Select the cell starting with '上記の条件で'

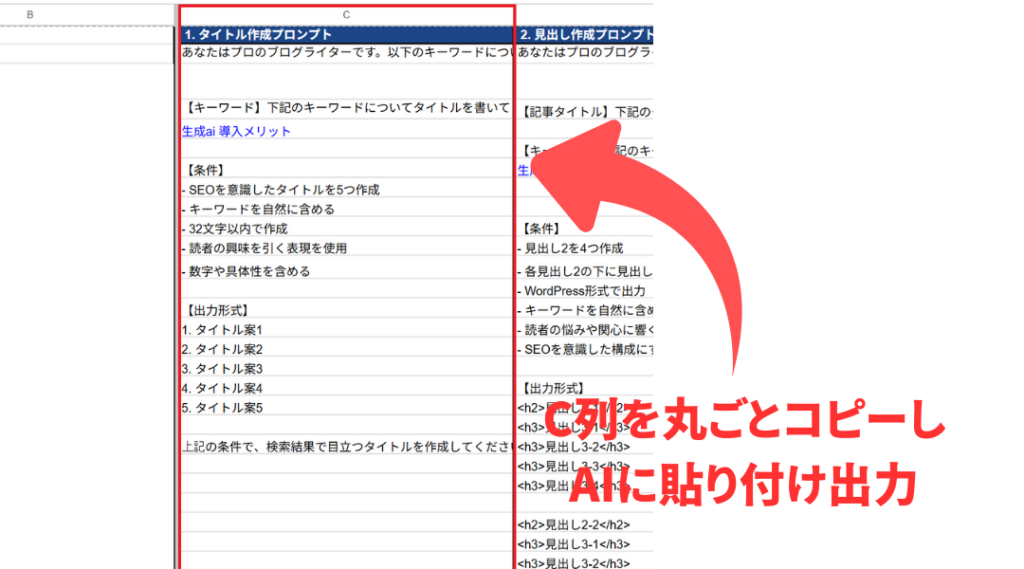click(x=346, y=446)
